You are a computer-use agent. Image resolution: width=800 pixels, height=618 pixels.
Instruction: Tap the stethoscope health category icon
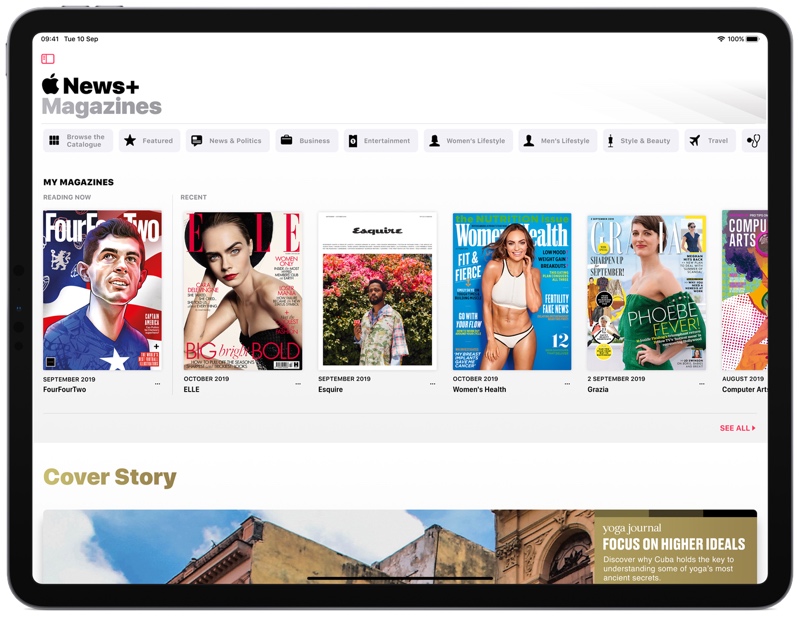(x=754, y=140)
